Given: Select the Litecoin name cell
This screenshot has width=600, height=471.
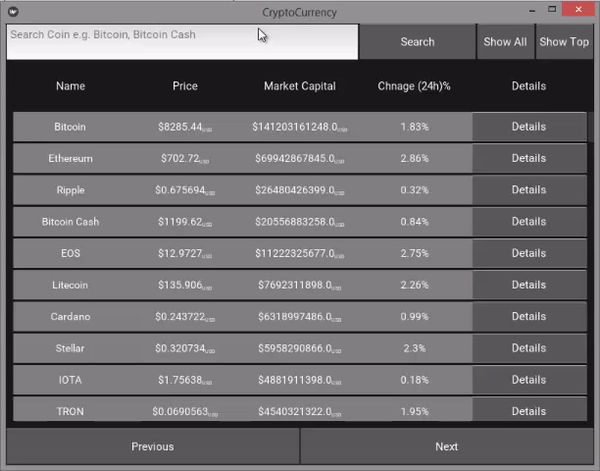Looking at the screenshot, I should [70, 285].
